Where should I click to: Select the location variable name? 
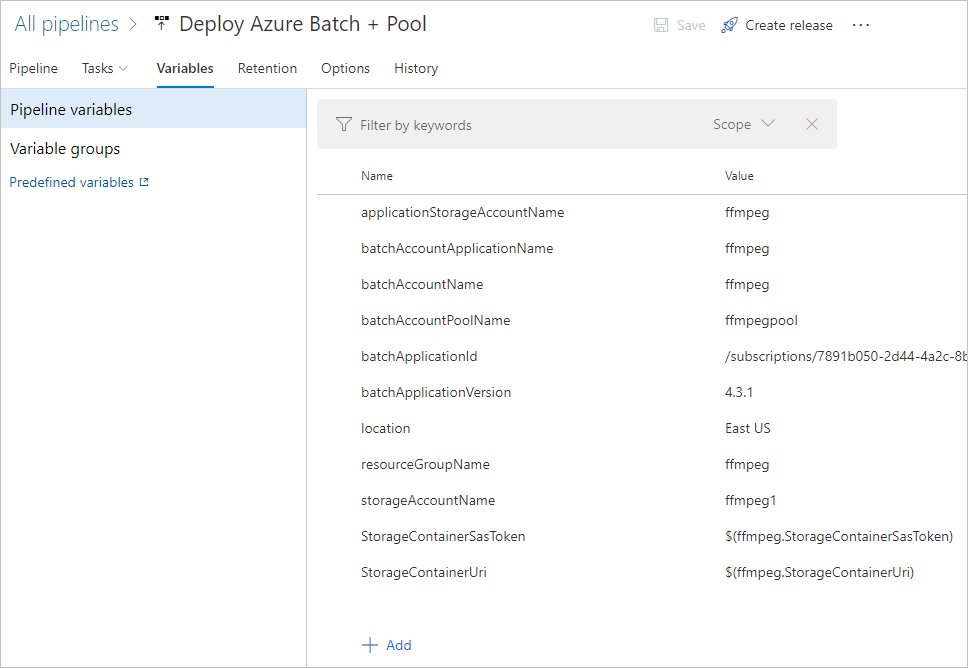pyautogui.click(x=385, y=428)
